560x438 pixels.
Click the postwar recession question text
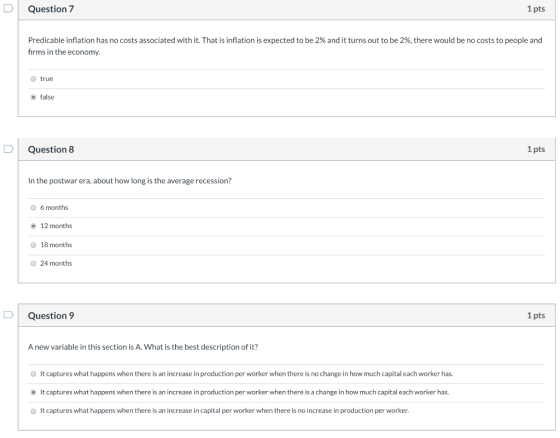point(130,181)
